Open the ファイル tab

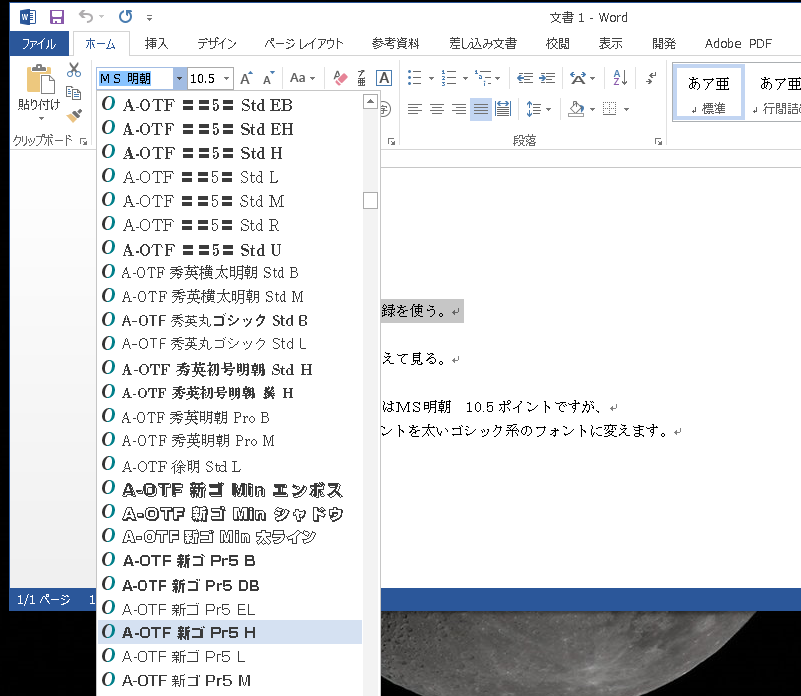pyautogui.click(x=39, y=44)
